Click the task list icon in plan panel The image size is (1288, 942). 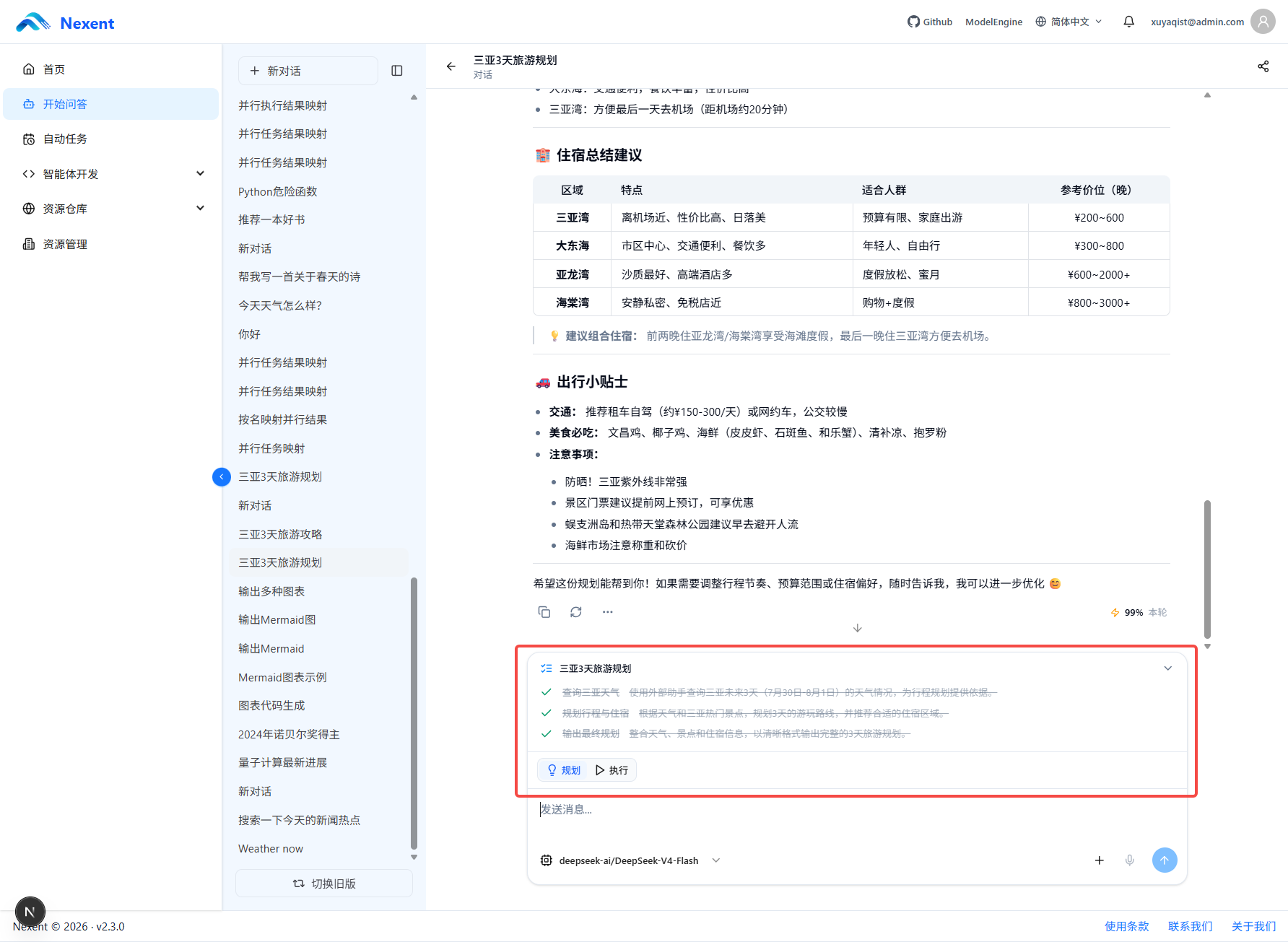pos(547,668)
